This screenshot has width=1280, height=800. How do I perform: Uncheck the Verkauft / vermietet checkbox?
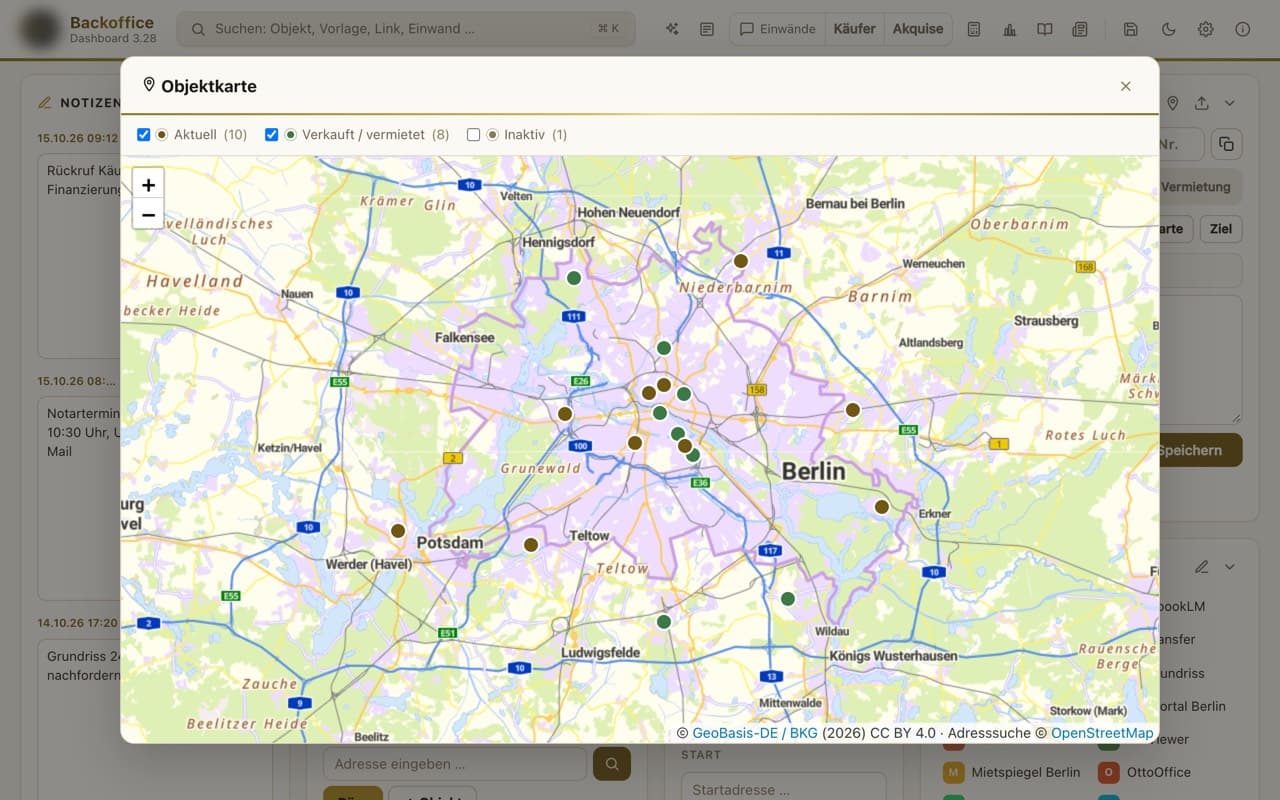click(x=271, y=134)
